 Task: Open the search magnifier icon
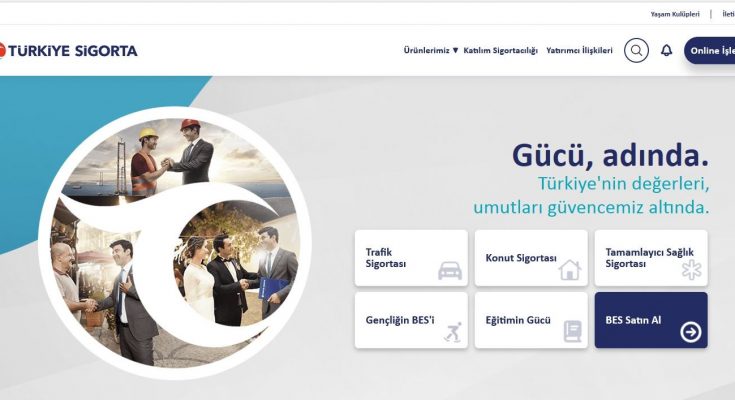coord(636,50)
